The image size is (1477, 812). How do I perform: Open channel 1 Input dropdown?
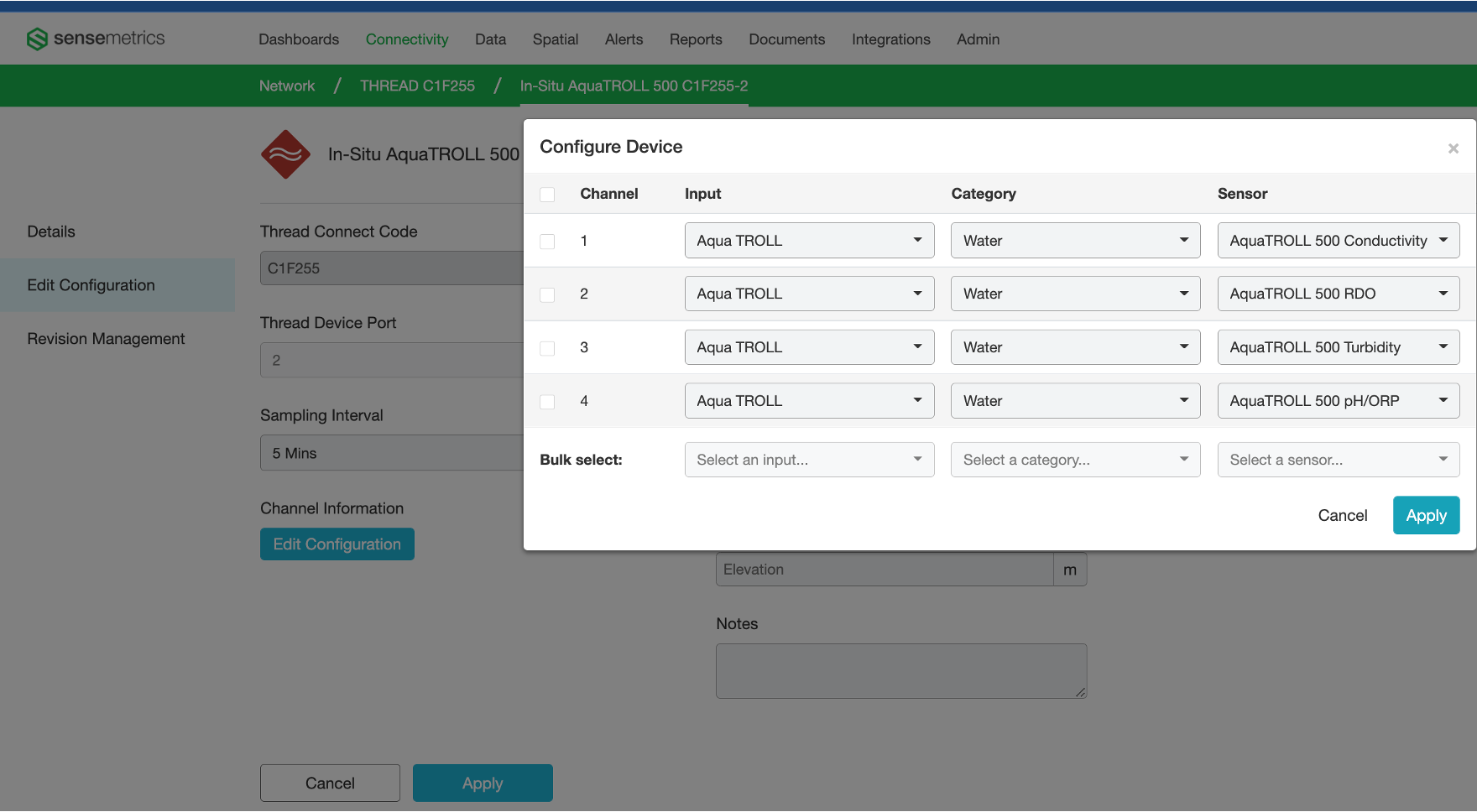pyautogui.click(x=809, y=241)
